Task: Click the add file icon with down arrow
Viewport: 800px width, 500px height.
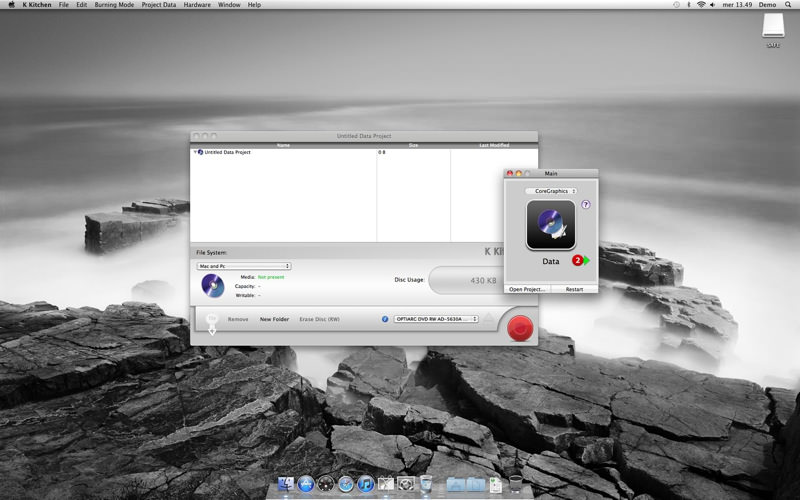Action: (211, 322)
